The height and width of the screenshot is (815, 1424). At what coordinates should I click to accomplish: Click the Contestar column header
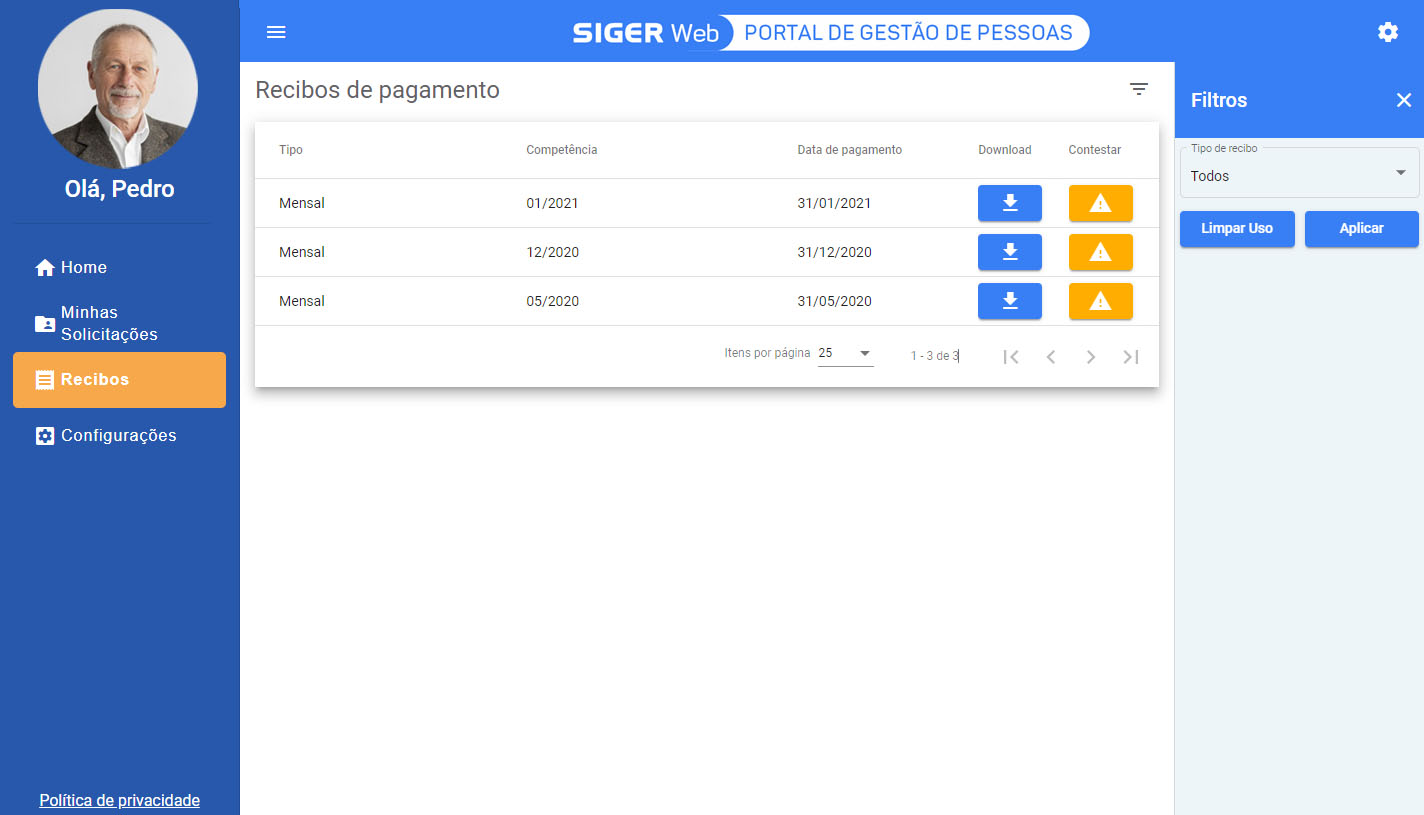coord(1095,150)
